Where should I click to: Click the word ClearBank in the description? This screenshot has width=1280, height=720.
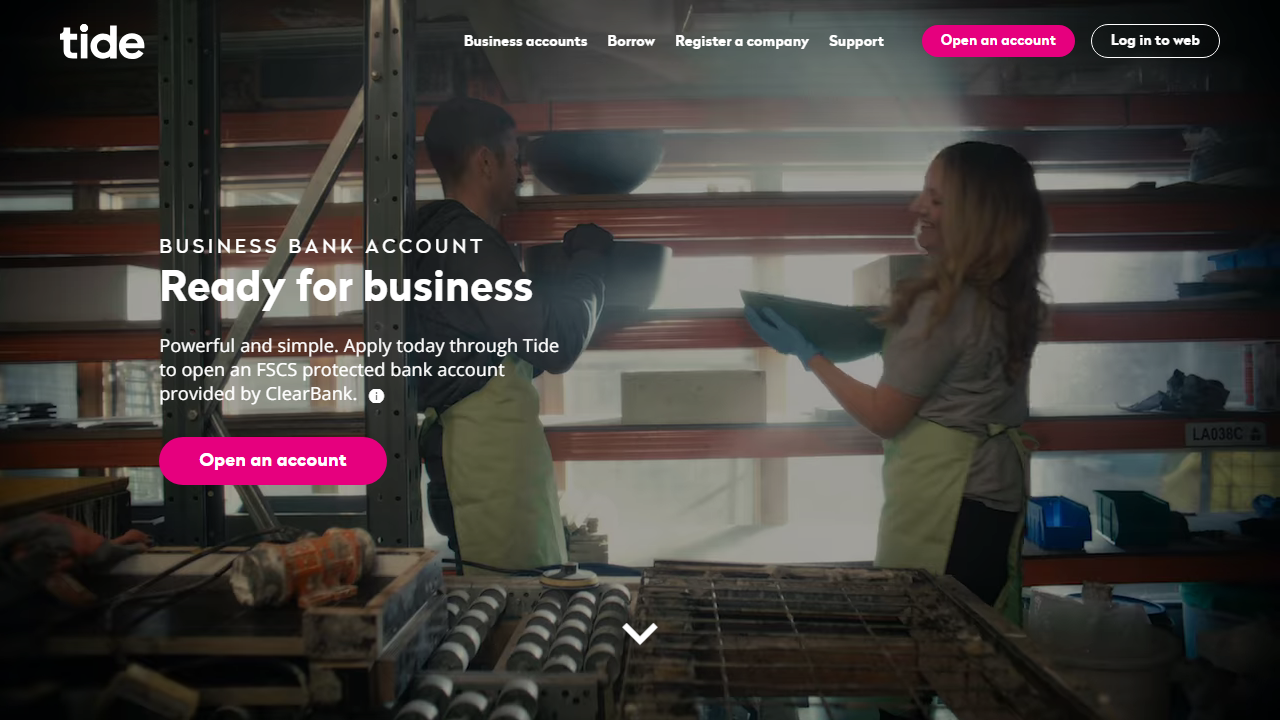311,394
